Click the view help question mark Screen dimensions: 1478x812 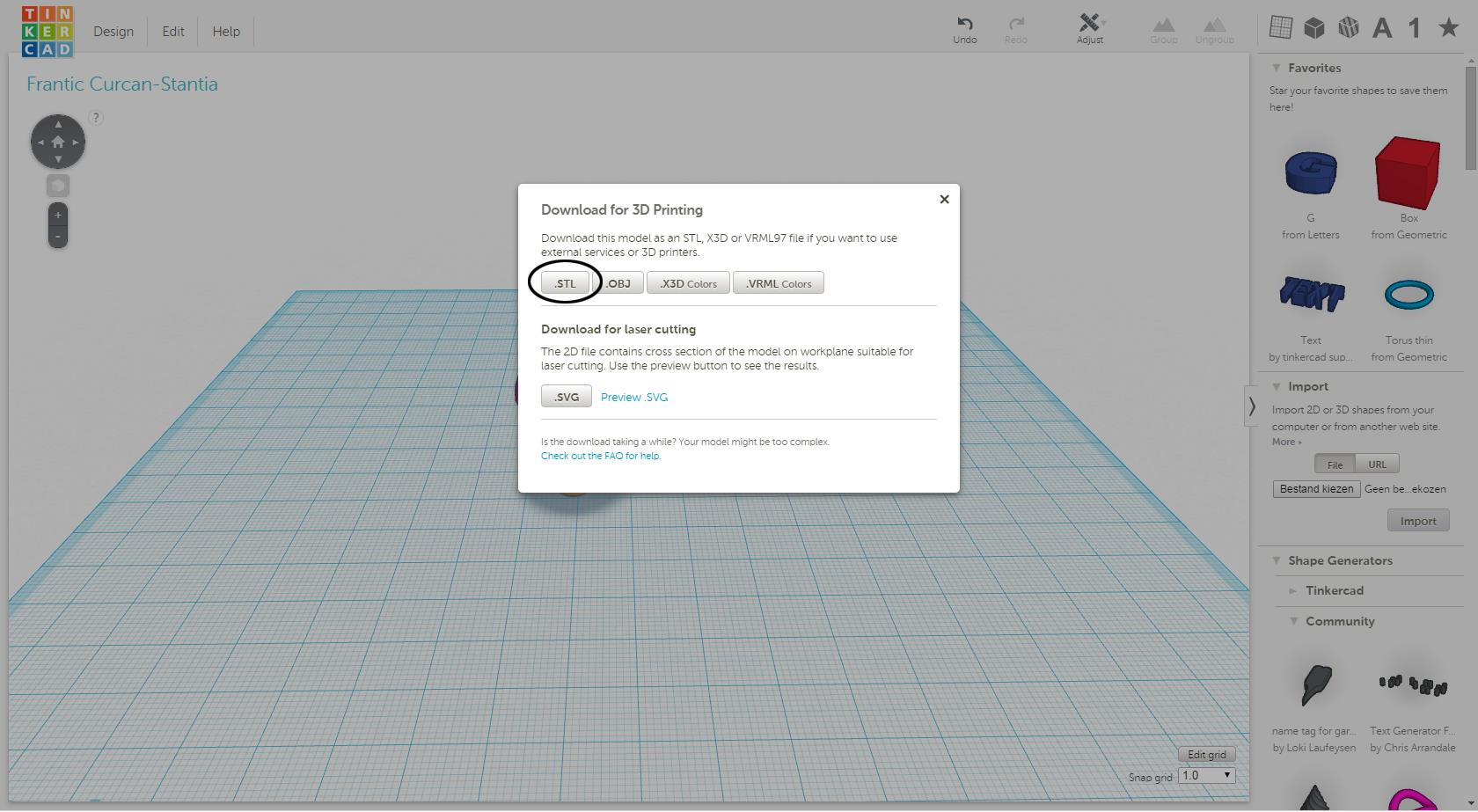pyautogui.click(x=96, y=118)
